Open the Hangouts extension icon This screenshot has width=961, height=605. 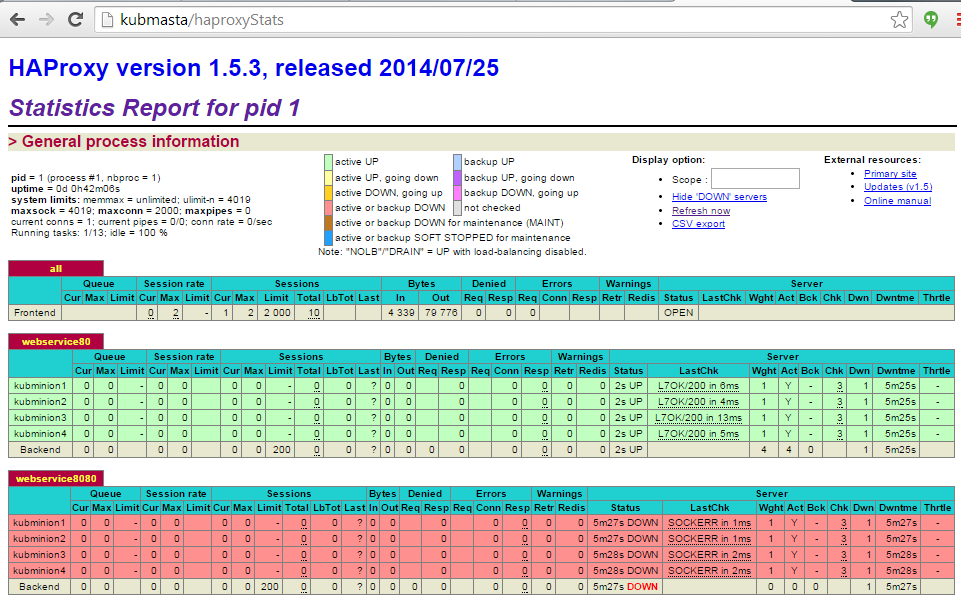[930, 19]
